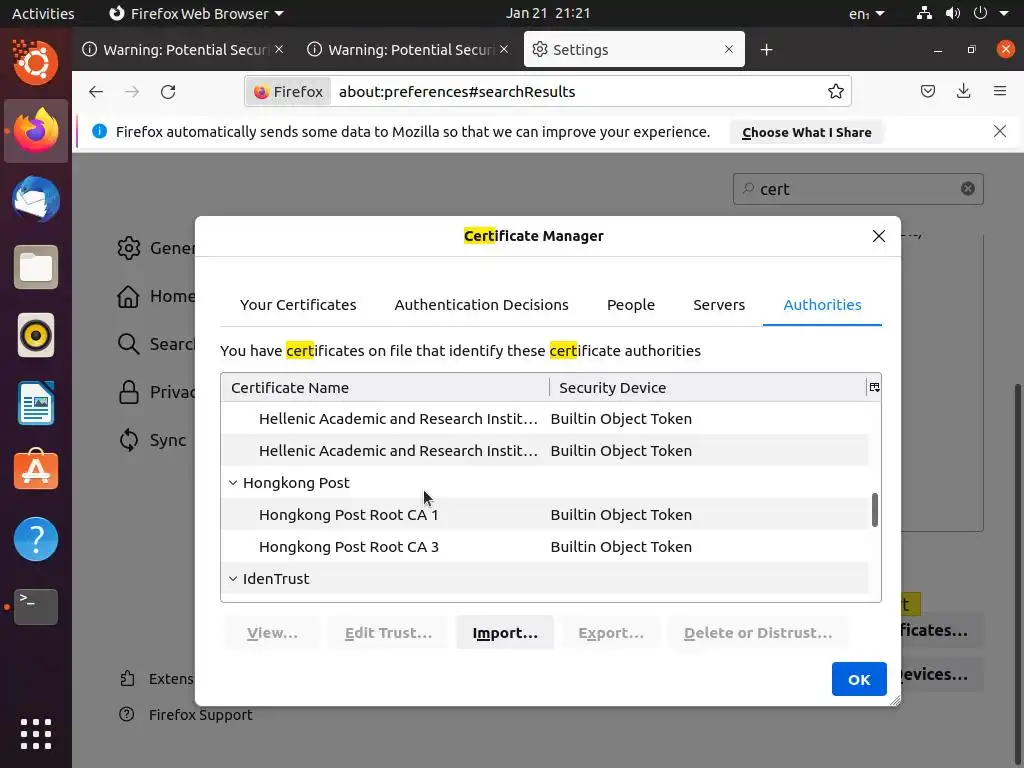Open the network status indicator
The width and height of the screenshot is (1024, 768).
(924, 13)
